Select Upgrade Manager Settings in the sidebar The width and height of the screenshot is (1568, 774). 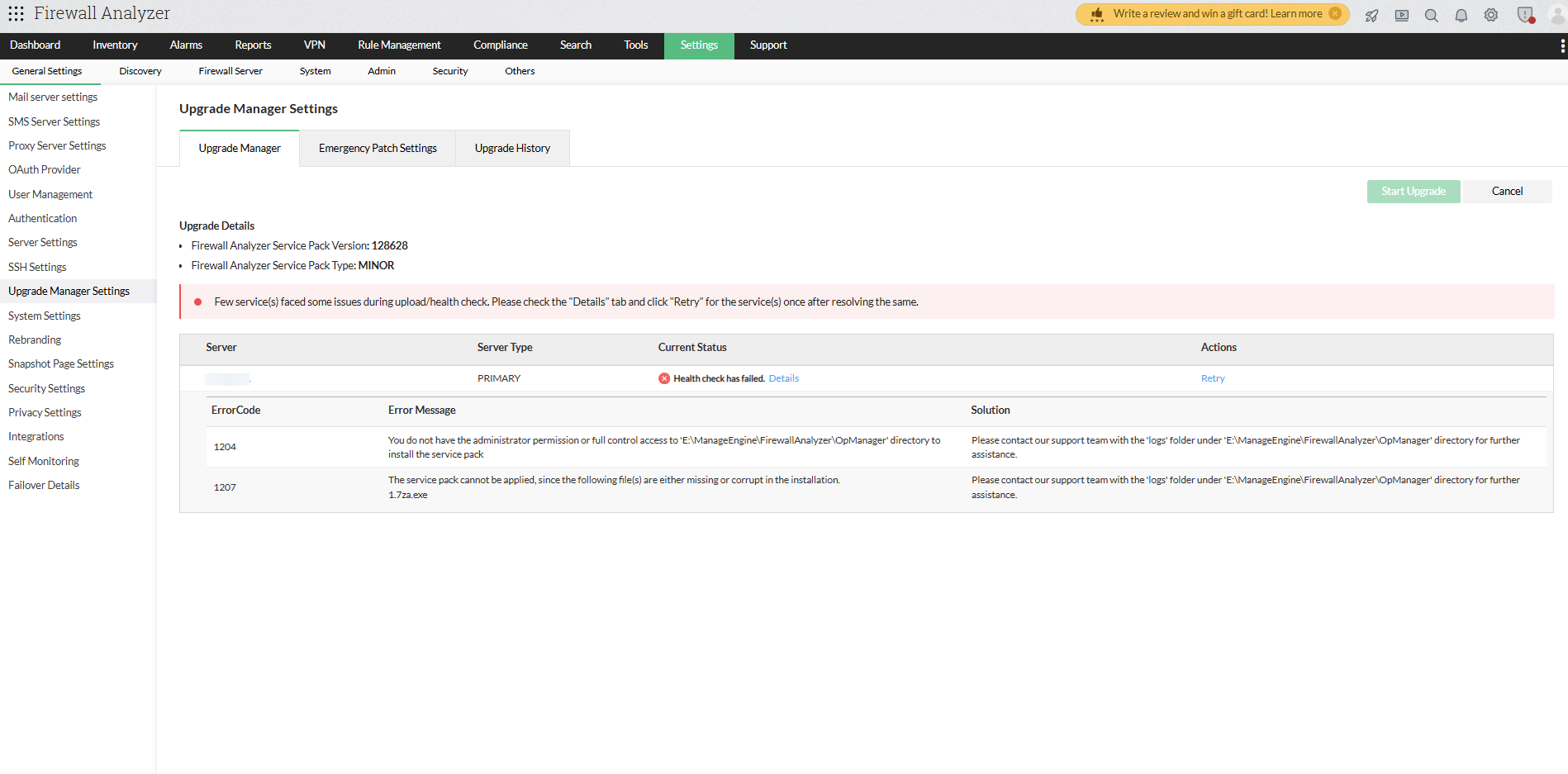tap(69, 292)
